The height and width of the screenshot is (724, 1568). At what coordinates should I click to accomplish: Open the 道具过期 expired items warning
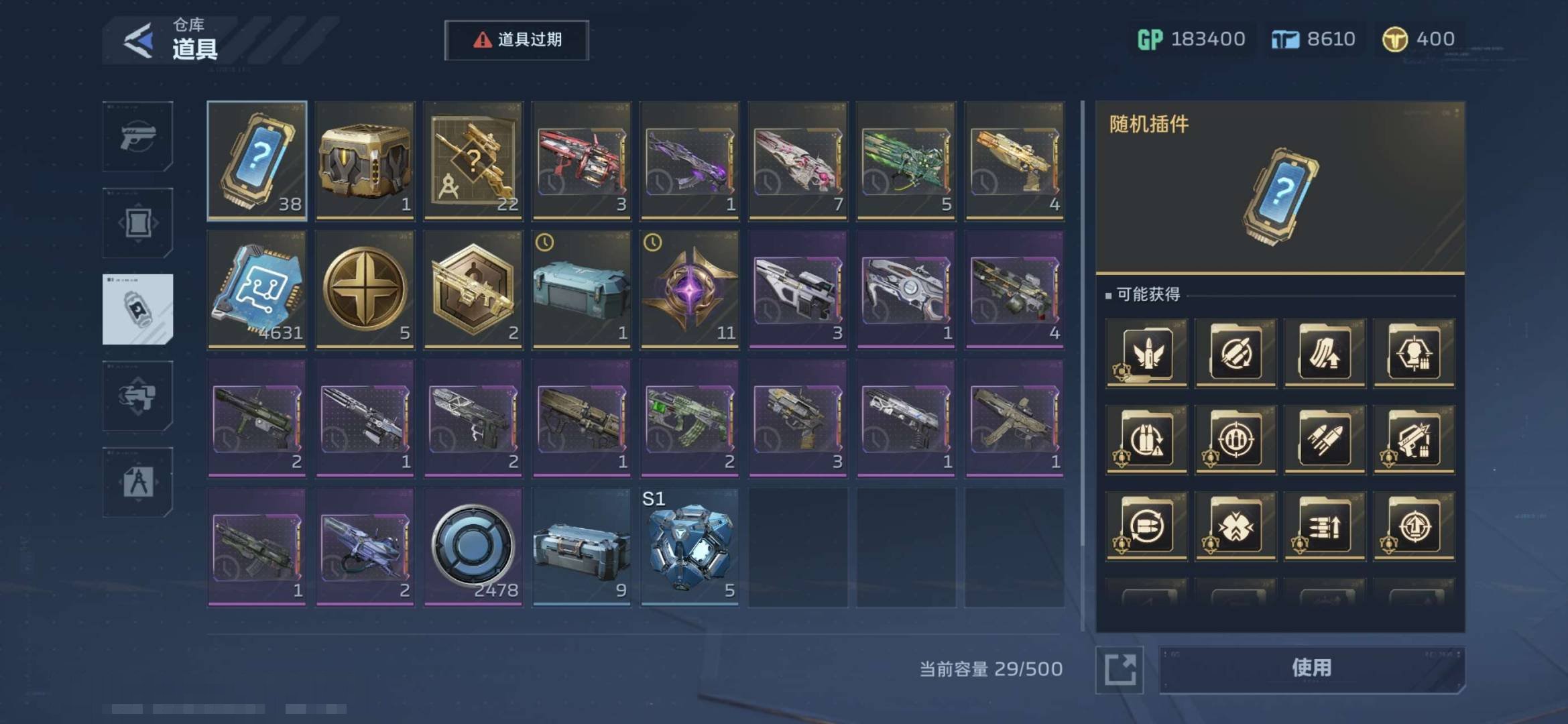click(517, 40)
